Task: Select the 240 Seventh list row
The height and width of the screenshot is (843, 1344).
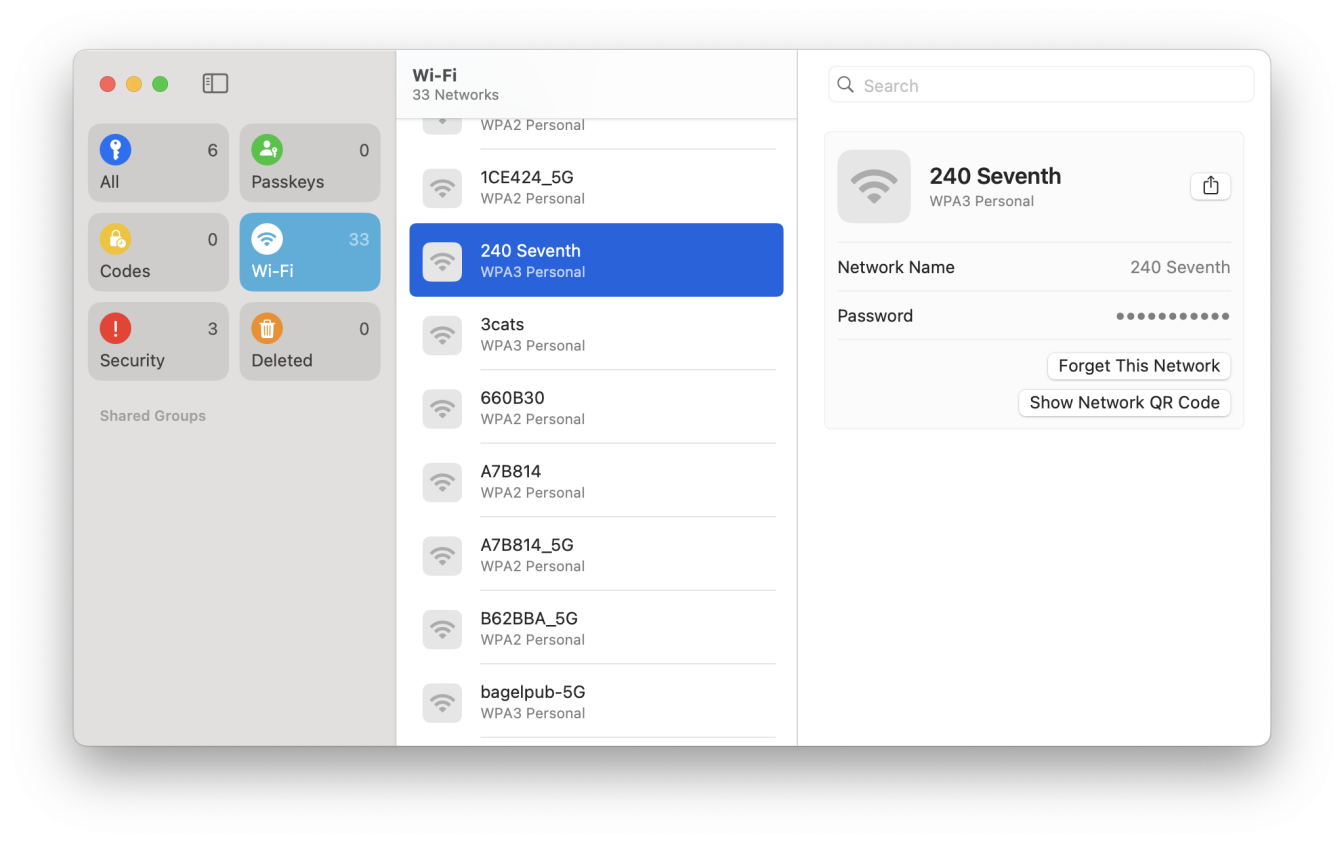Action: click(x=596, y=260)
